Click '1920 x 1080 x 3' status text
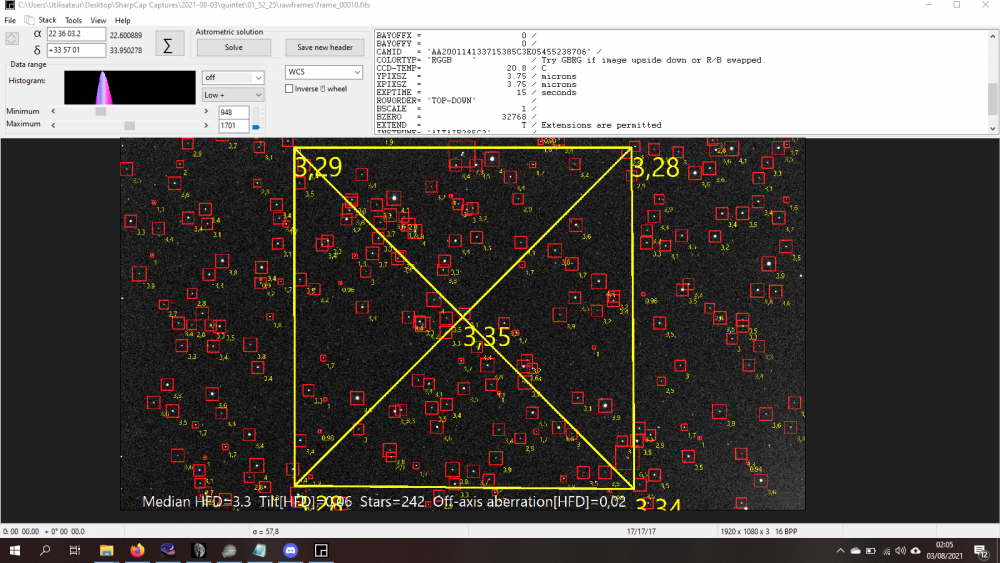The height and width of the screenshot is (563, 1000). point(745,532)
